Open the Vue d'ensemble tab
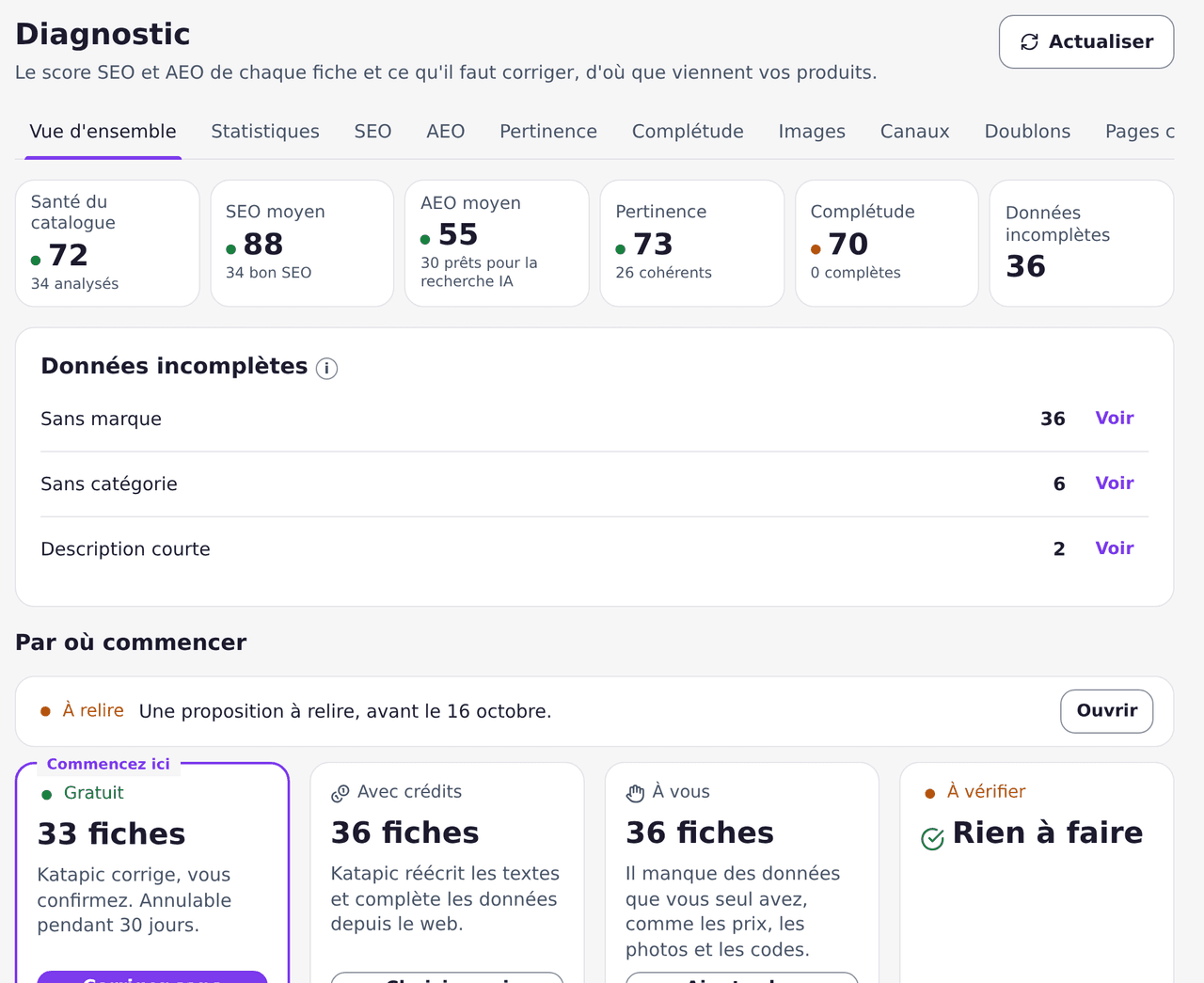Viewport: 1204px width, 983px height. pos(103,132)
